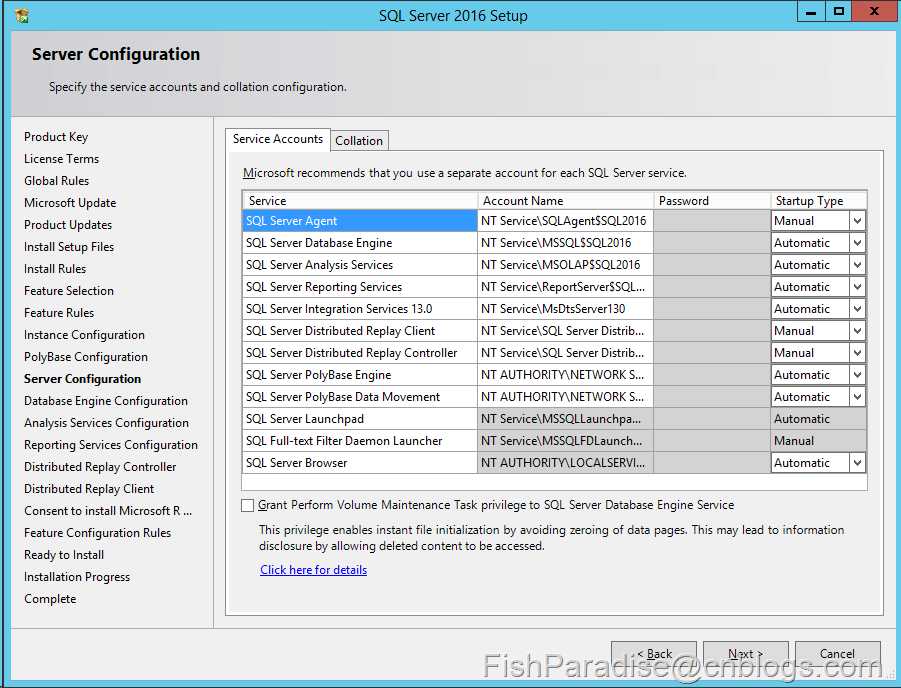Click the Startup Type column header
Image resolution: width=901 pixels, height=688 pixels.
(818, 201)
